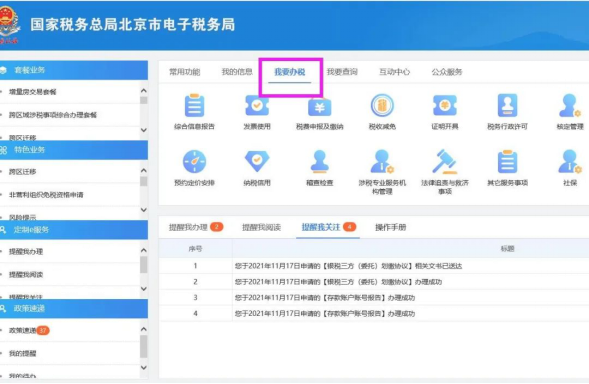Click the 政策速递 header magnifier icon
This screenshot has height=384, width=589.
(3, 308)
